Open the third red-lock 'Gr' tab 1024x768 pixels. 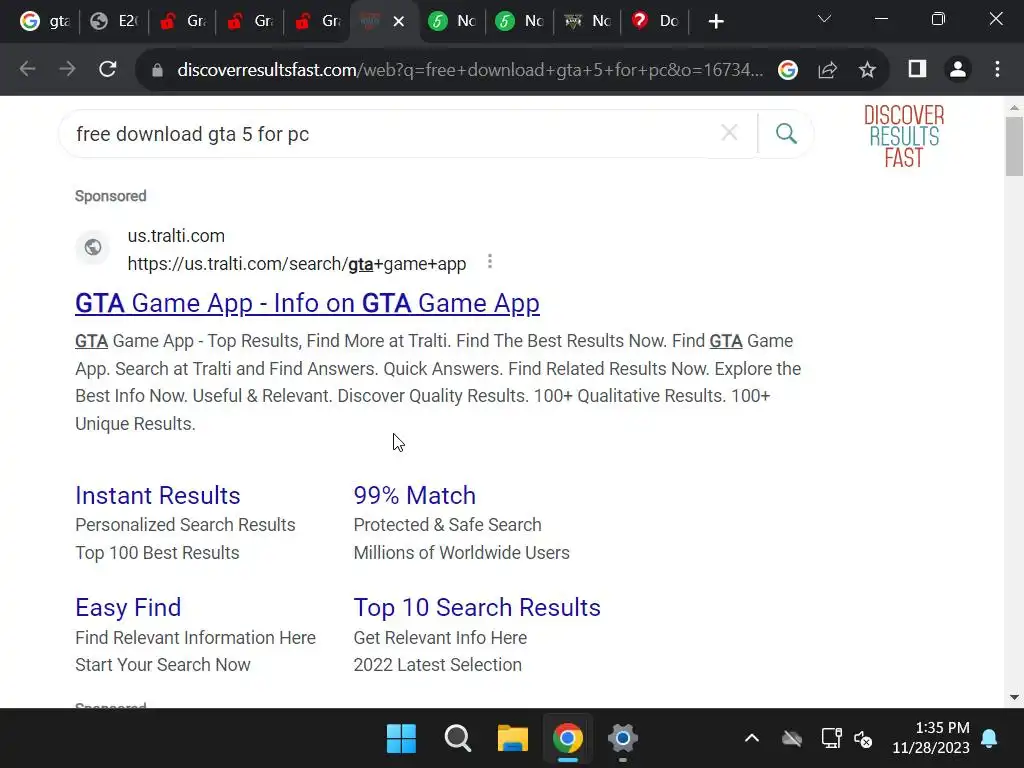(318, 21)
